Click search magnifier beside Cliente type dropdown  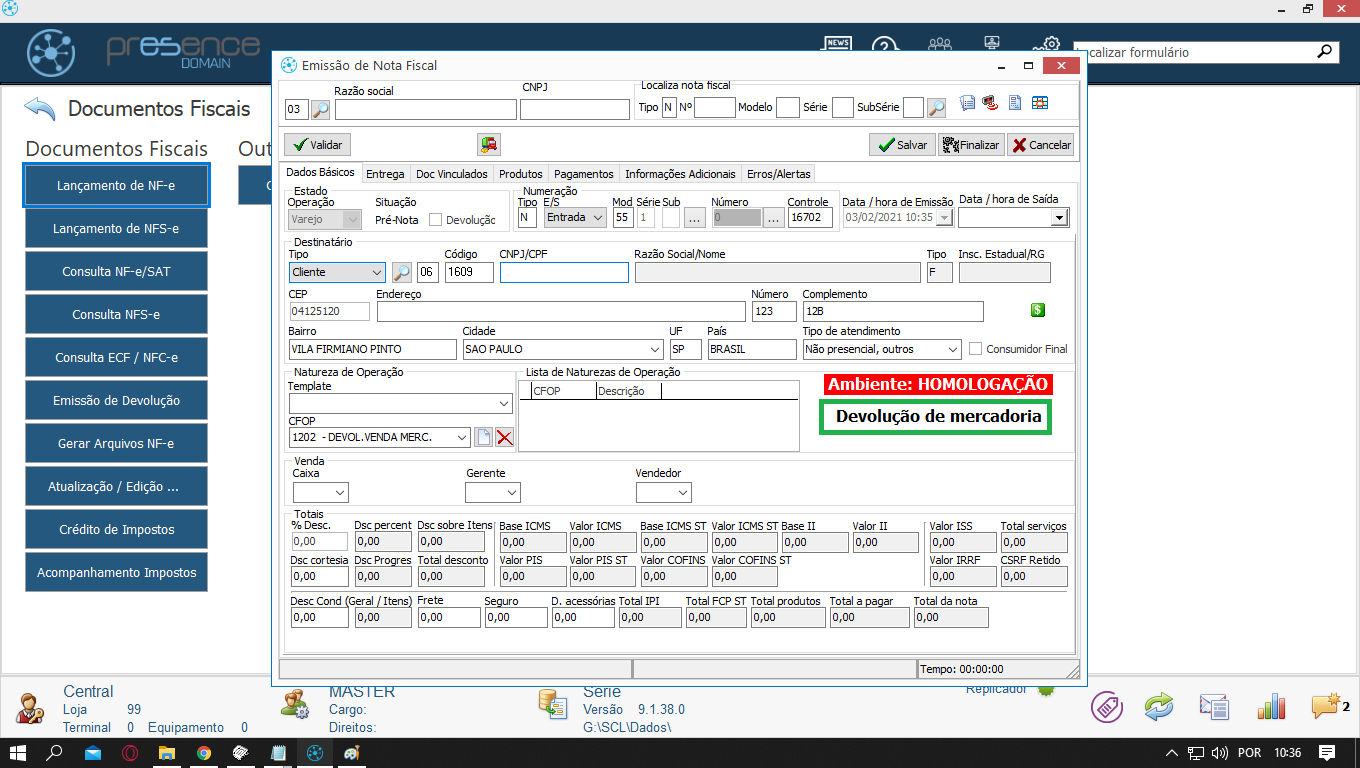pyautogui.click(x=402, y=272)
